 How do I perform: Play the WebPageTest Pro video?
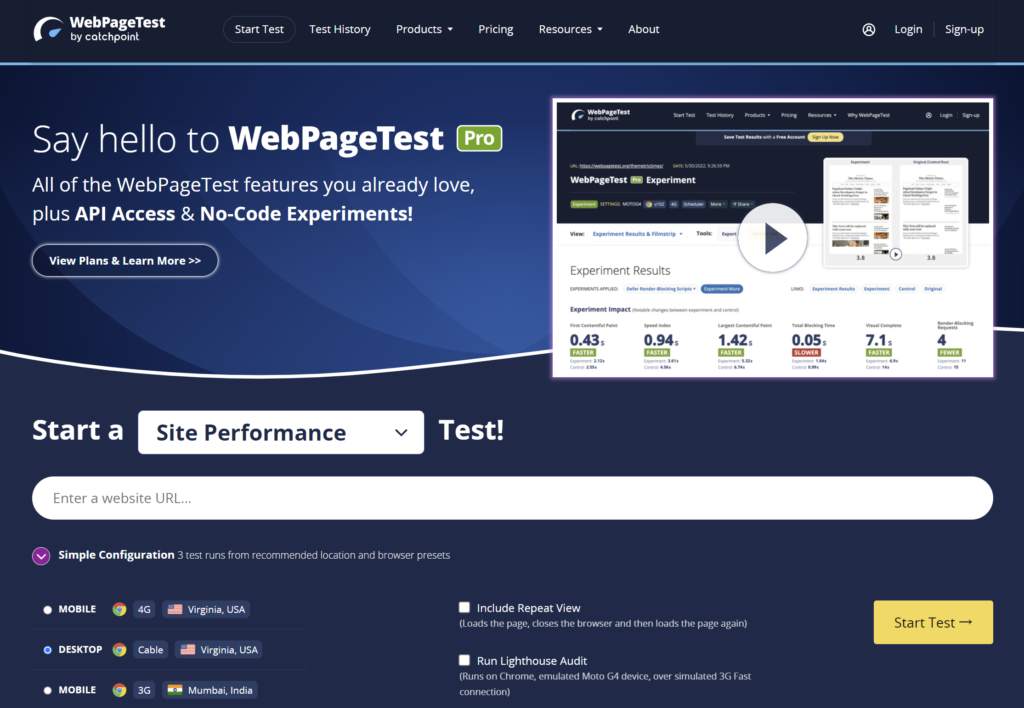[773, 238]
